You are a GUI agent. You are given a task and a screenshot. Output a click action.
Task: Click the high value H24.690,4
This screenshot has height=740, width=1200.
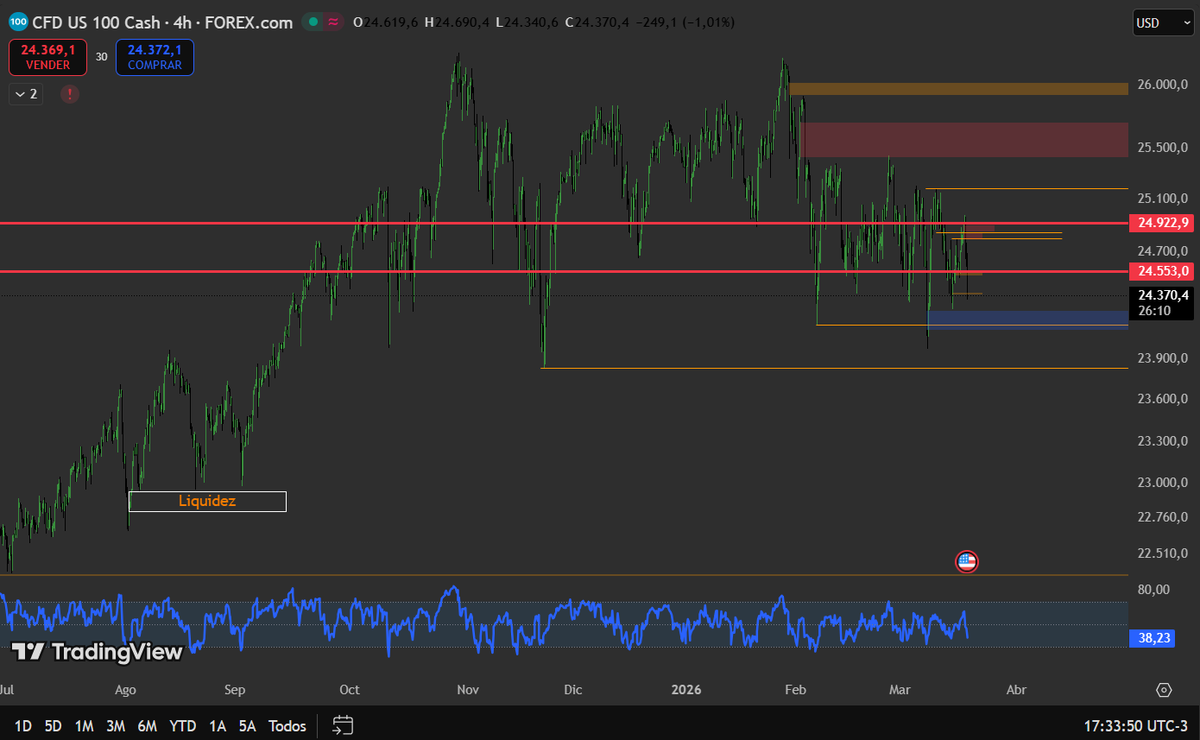[457, 22]
